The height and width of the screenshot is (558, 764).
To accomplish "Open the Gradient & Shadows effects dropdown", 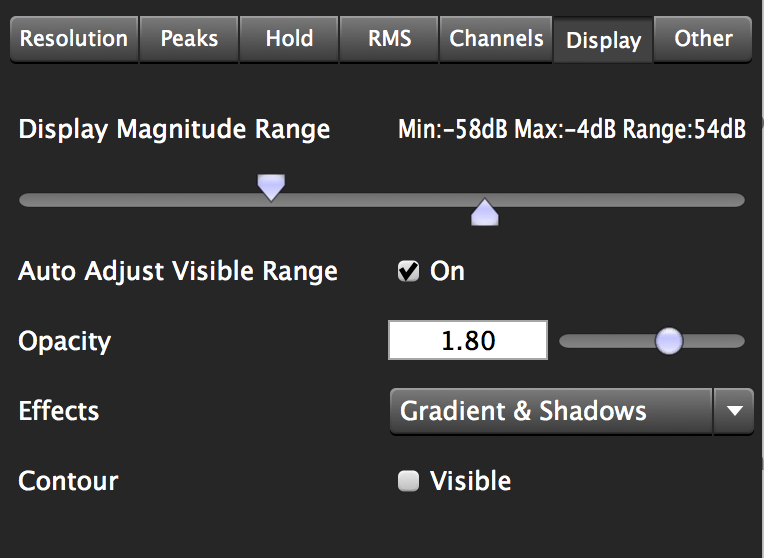I will tap(552, 411).
